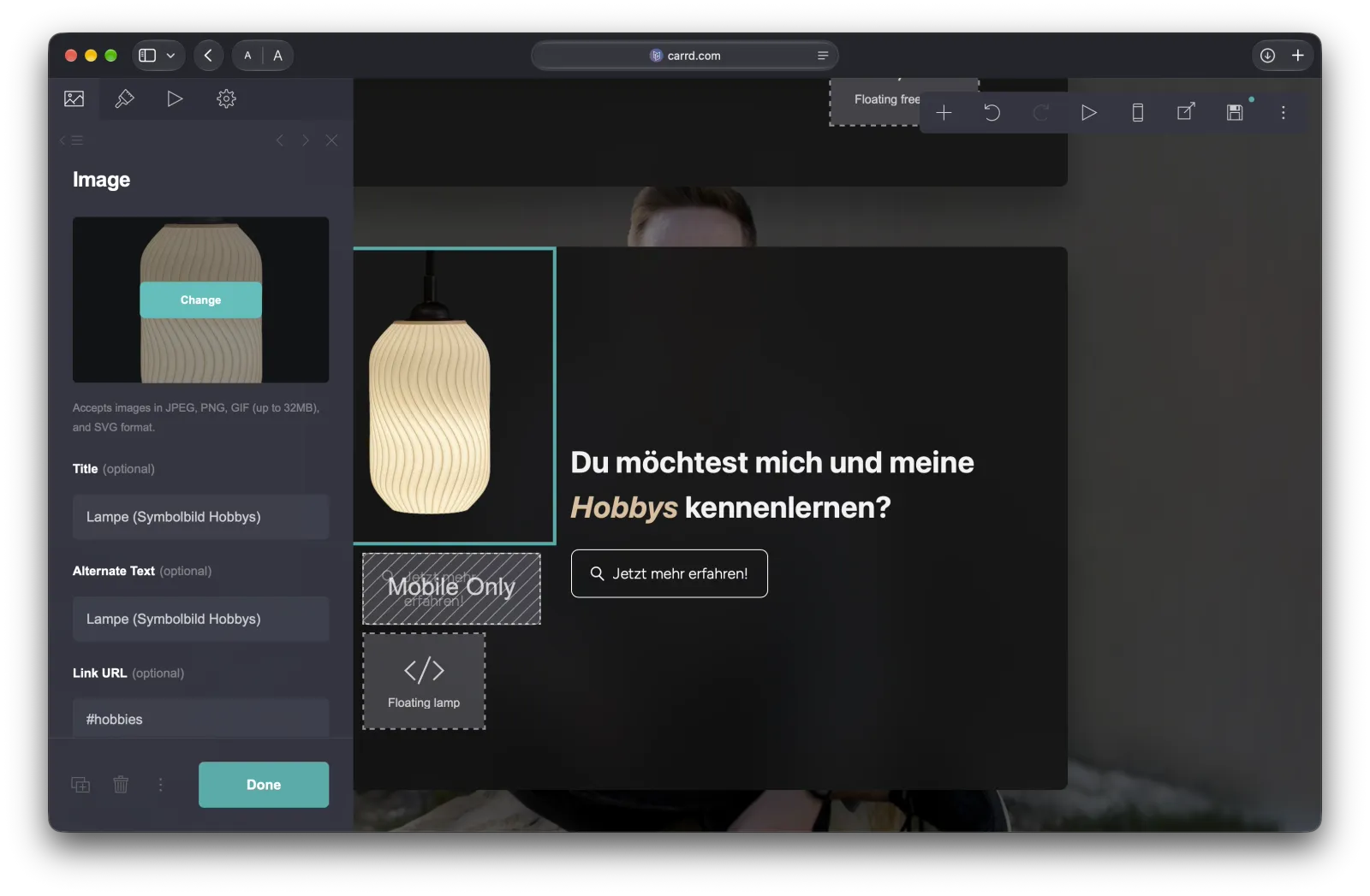Open the sidebar dropdown chevron
This screenshot has width=1370, height=896.
click(x=170, y=56)
